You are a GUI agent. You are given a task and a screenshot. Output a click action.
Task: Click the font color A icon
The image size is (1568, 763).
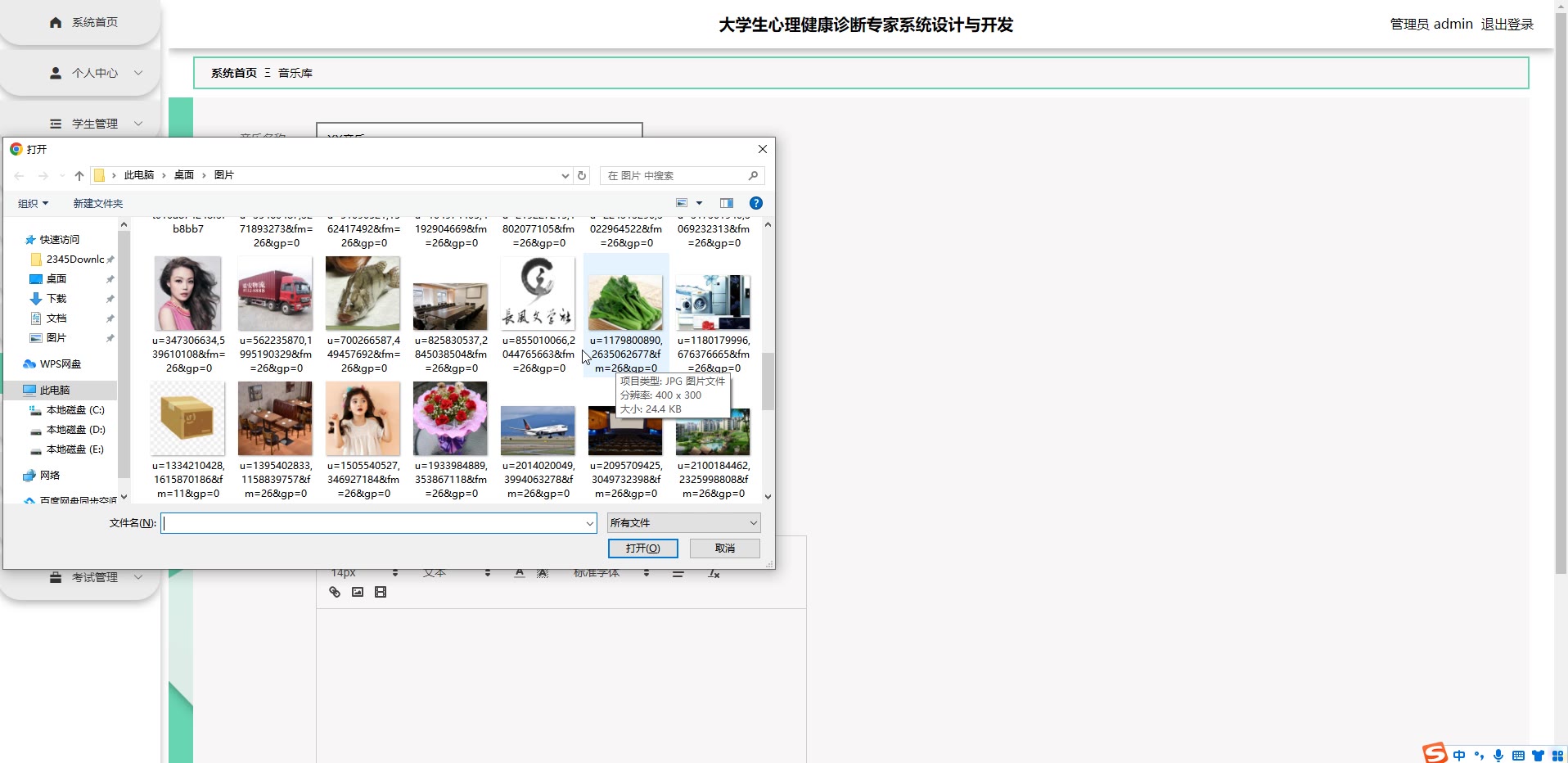tap(520, 574)
